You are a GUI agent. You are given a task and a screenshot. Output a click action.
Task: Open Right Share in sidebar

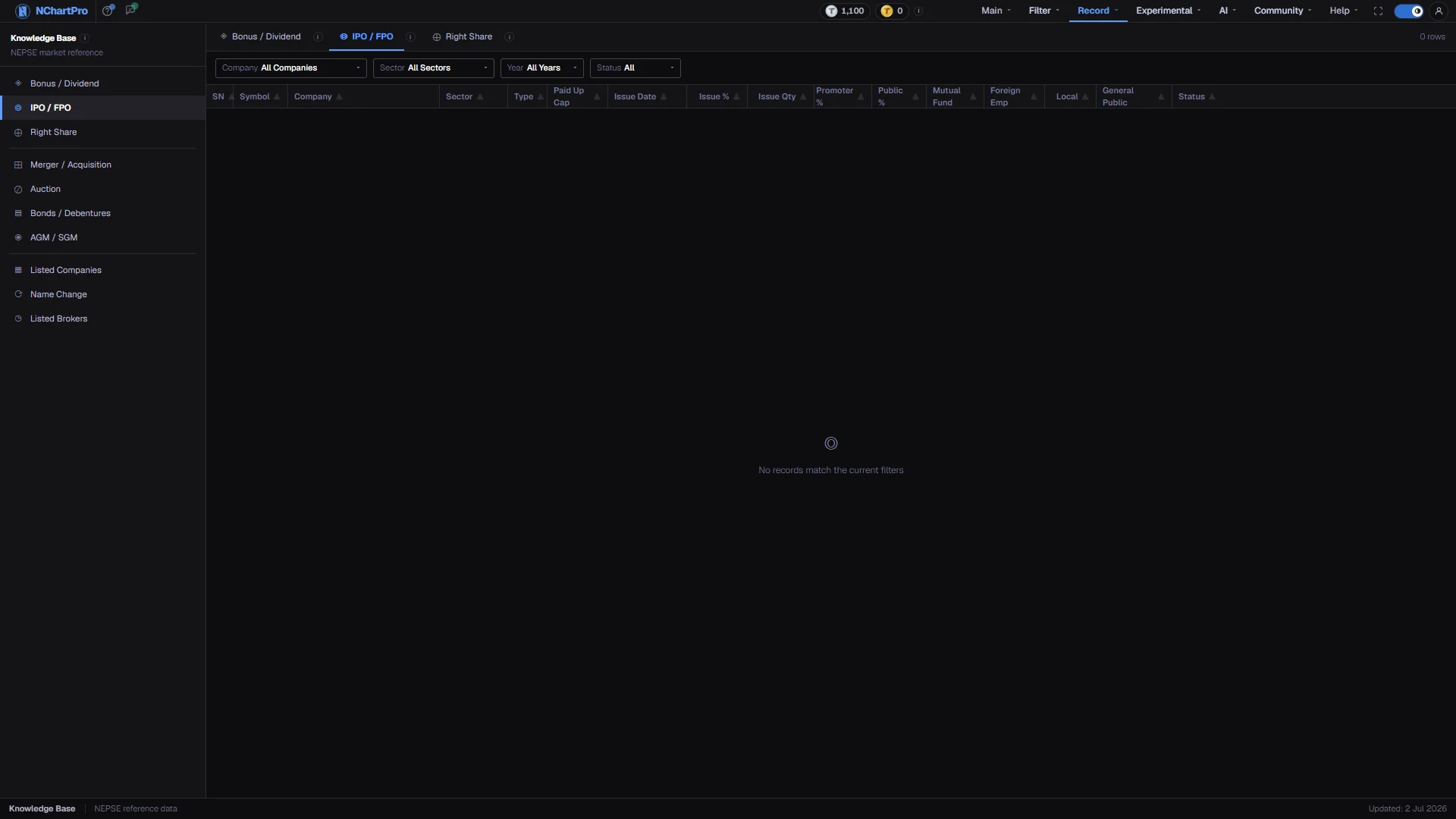point(102,132)
